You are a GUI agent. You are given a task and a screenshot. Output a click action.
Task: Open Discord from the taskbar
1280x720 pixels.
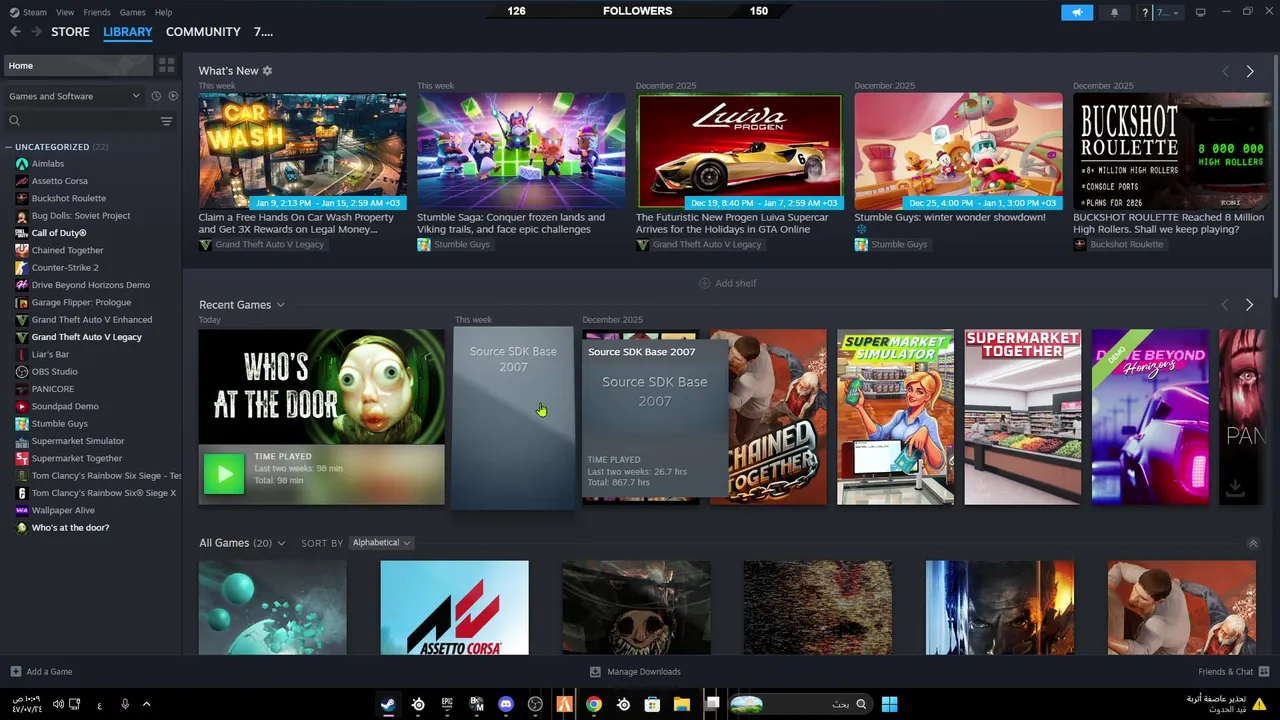coord(506,704)
